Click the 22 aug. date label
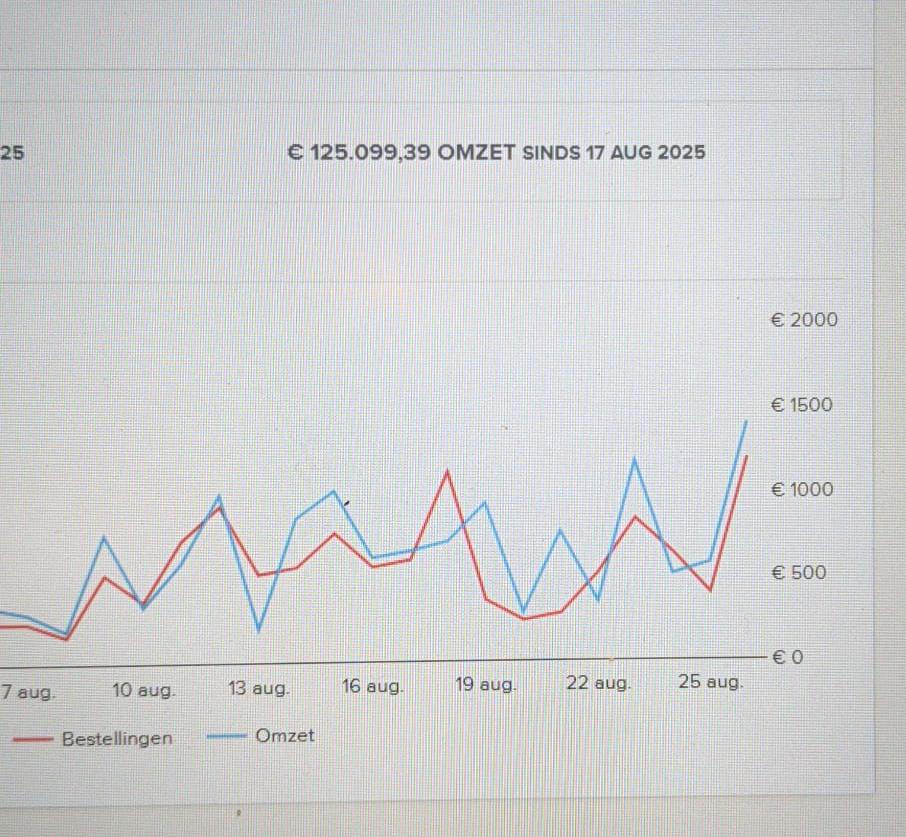 pos(599,683)
